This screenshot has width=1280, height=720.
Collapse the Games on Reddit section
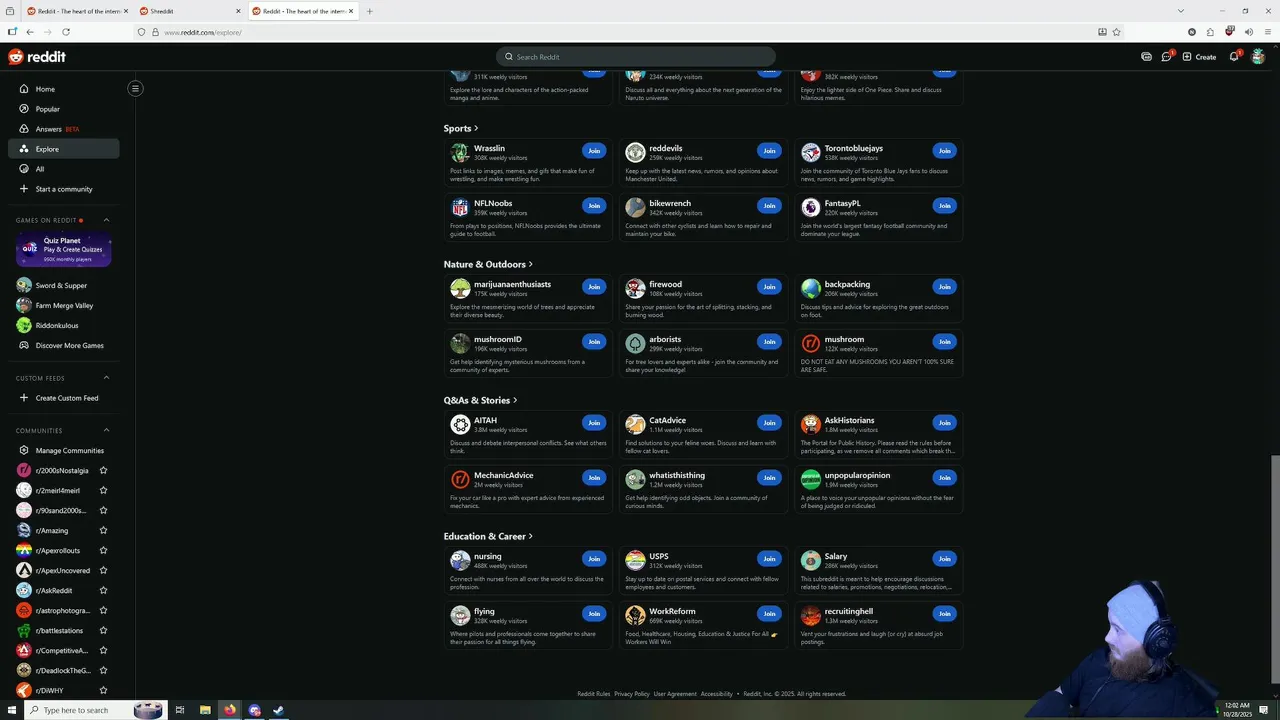coord(107,220)
